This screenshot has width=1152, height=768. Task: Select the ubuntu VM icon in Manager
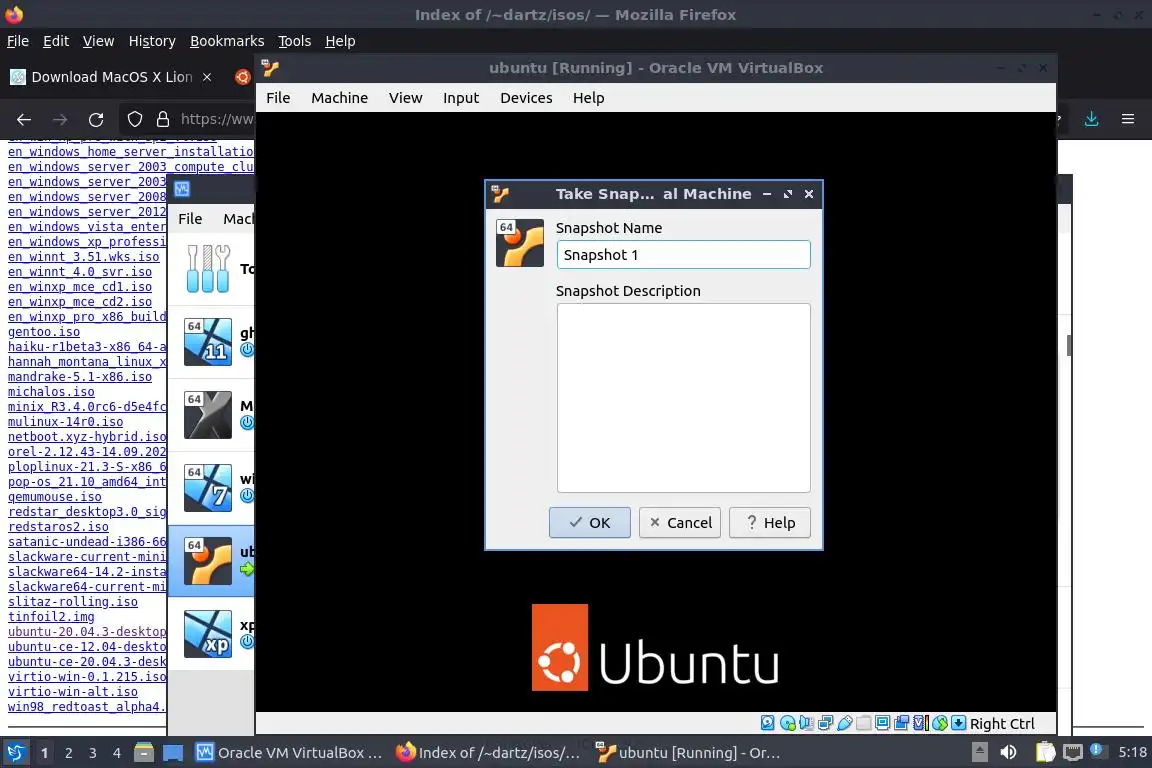coord(208,561)
